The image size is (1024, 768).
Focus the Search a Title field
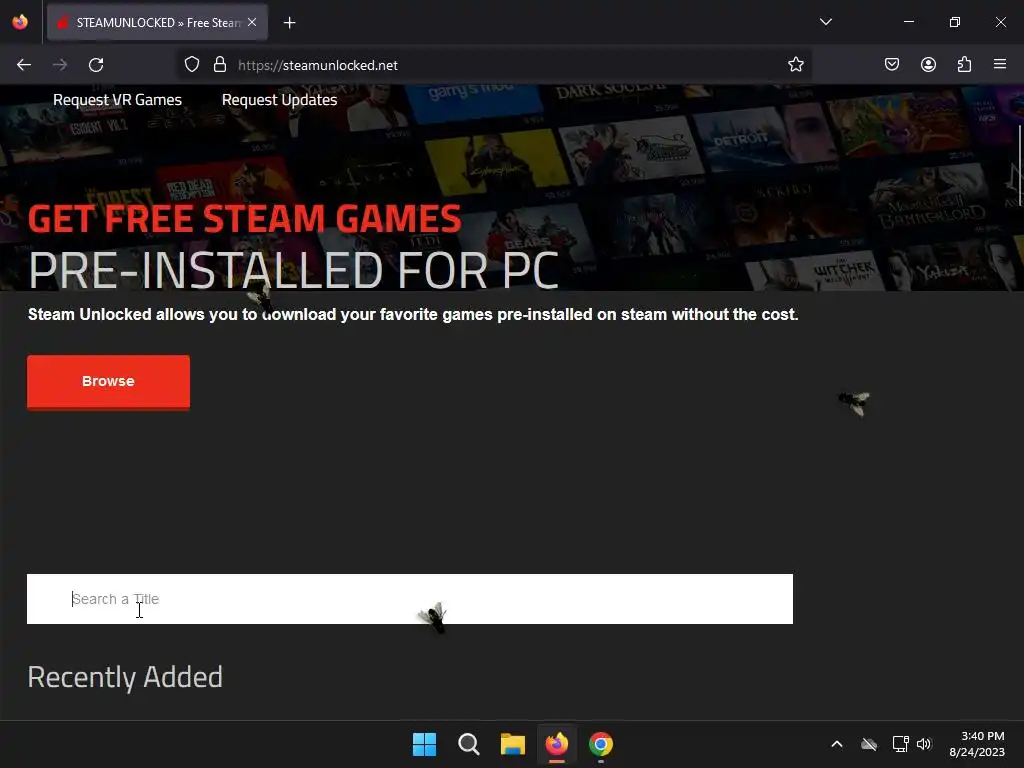click(x=409, y=599)
